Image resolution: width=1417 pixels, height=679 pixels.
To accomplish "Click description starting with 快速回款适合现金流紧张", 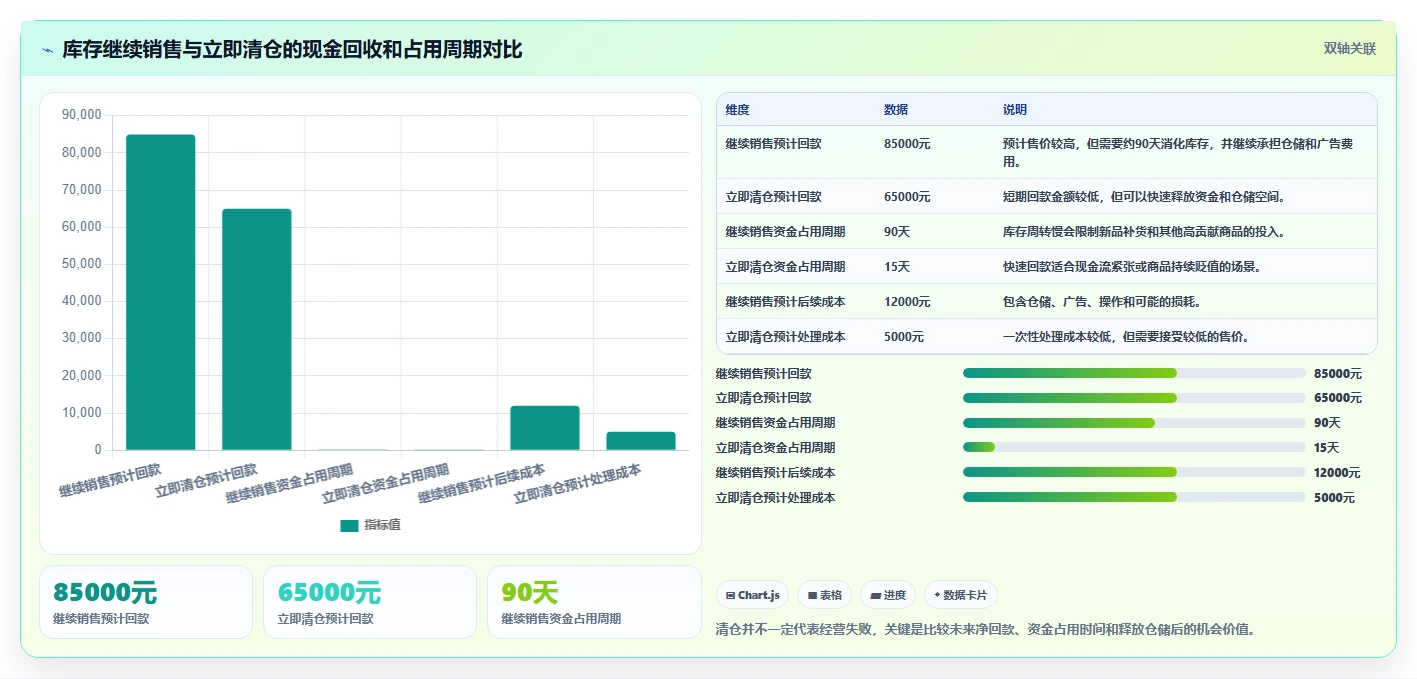I will point(1132,267).
